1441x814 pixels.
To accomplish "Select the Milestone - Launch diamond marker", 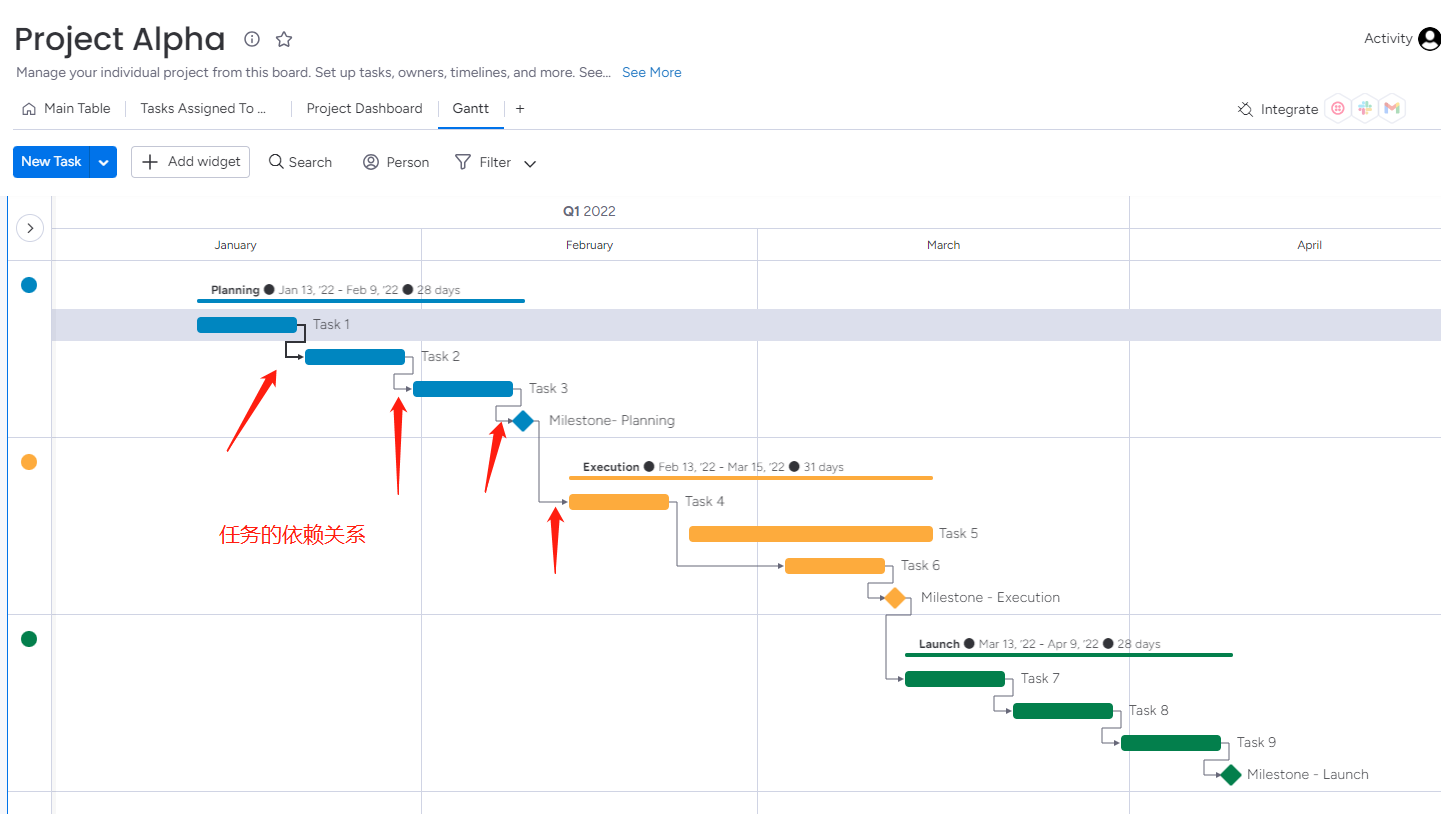I will pyautogui.click(x=1231, y=775).
